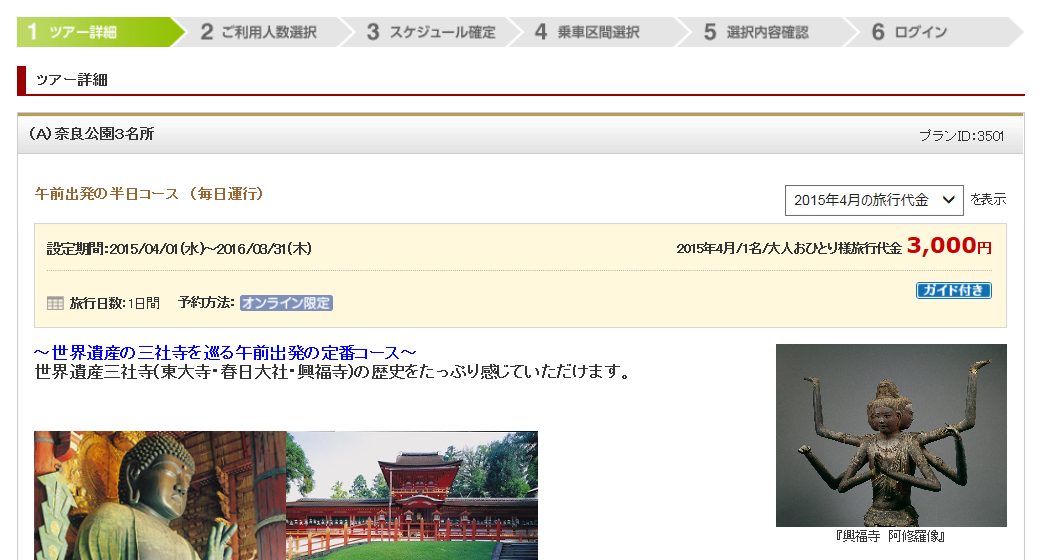Click the 『興福寺 阿修羅像』 caption
Image resolution: width=1045 pixels, height=560 pixels.
(x=891, y=536)
